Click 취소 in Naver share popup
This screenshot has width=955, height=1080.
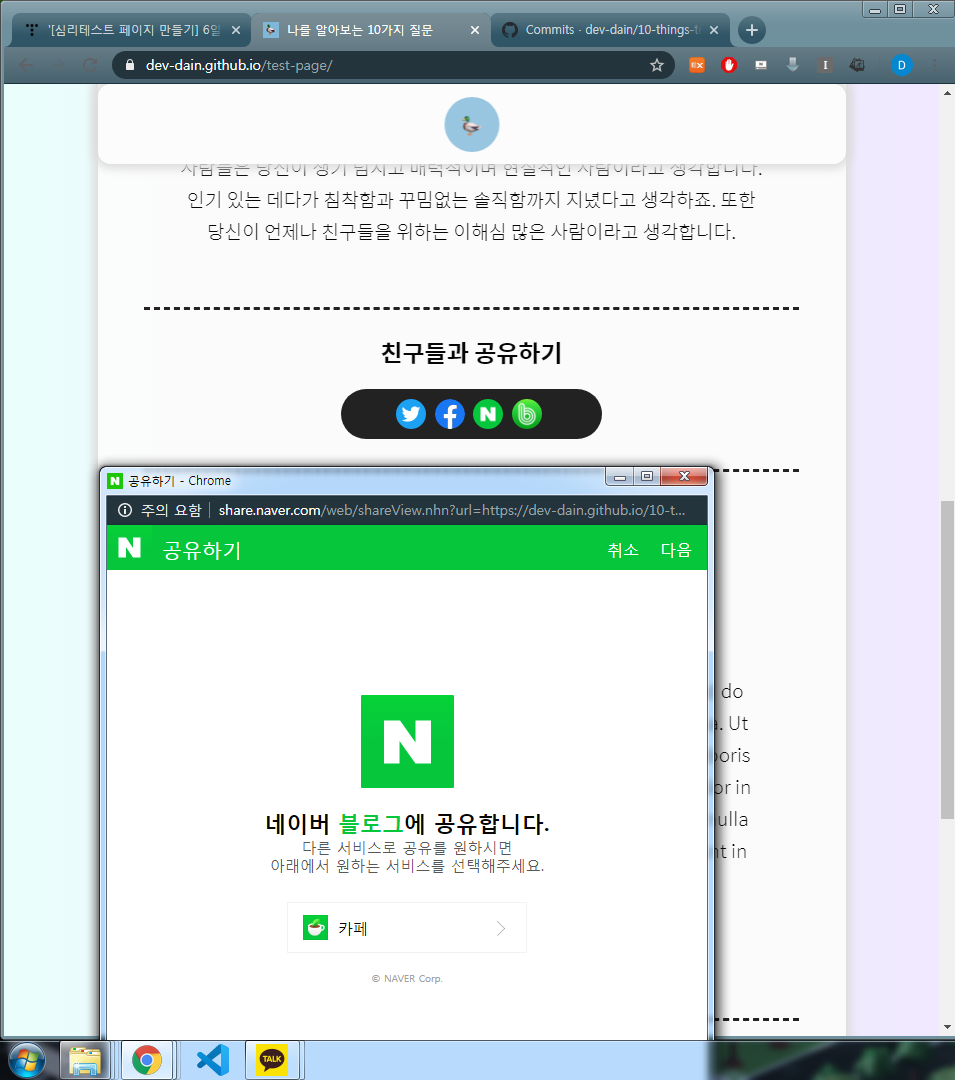pos(623,550)
